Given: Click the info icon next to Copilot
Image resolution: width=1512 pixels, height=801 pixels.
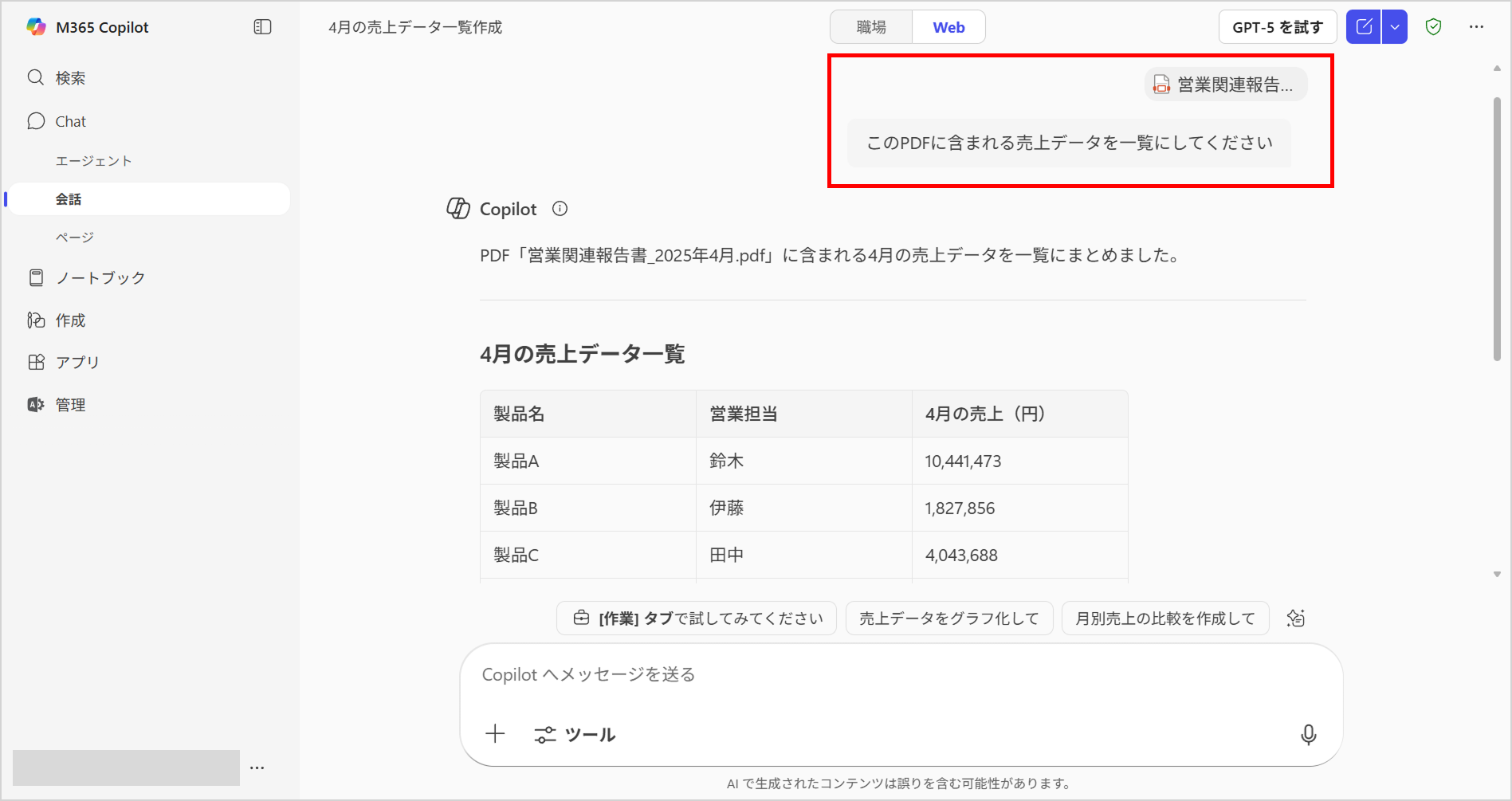Looking at the screenshot, I should click(x=560, y=209).
